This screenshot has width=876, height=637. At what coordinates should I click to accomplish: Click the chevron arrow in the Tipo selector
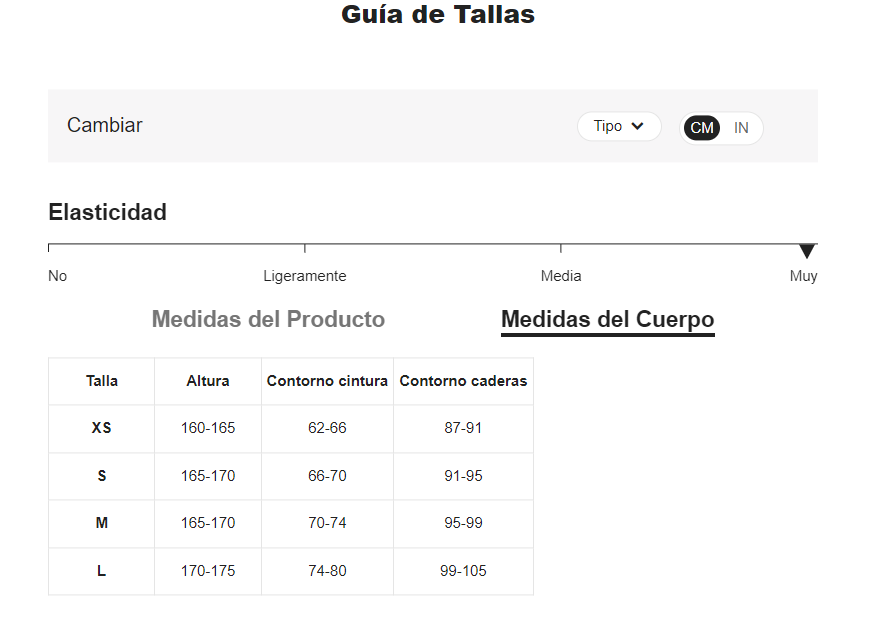[x=637, y=126]
